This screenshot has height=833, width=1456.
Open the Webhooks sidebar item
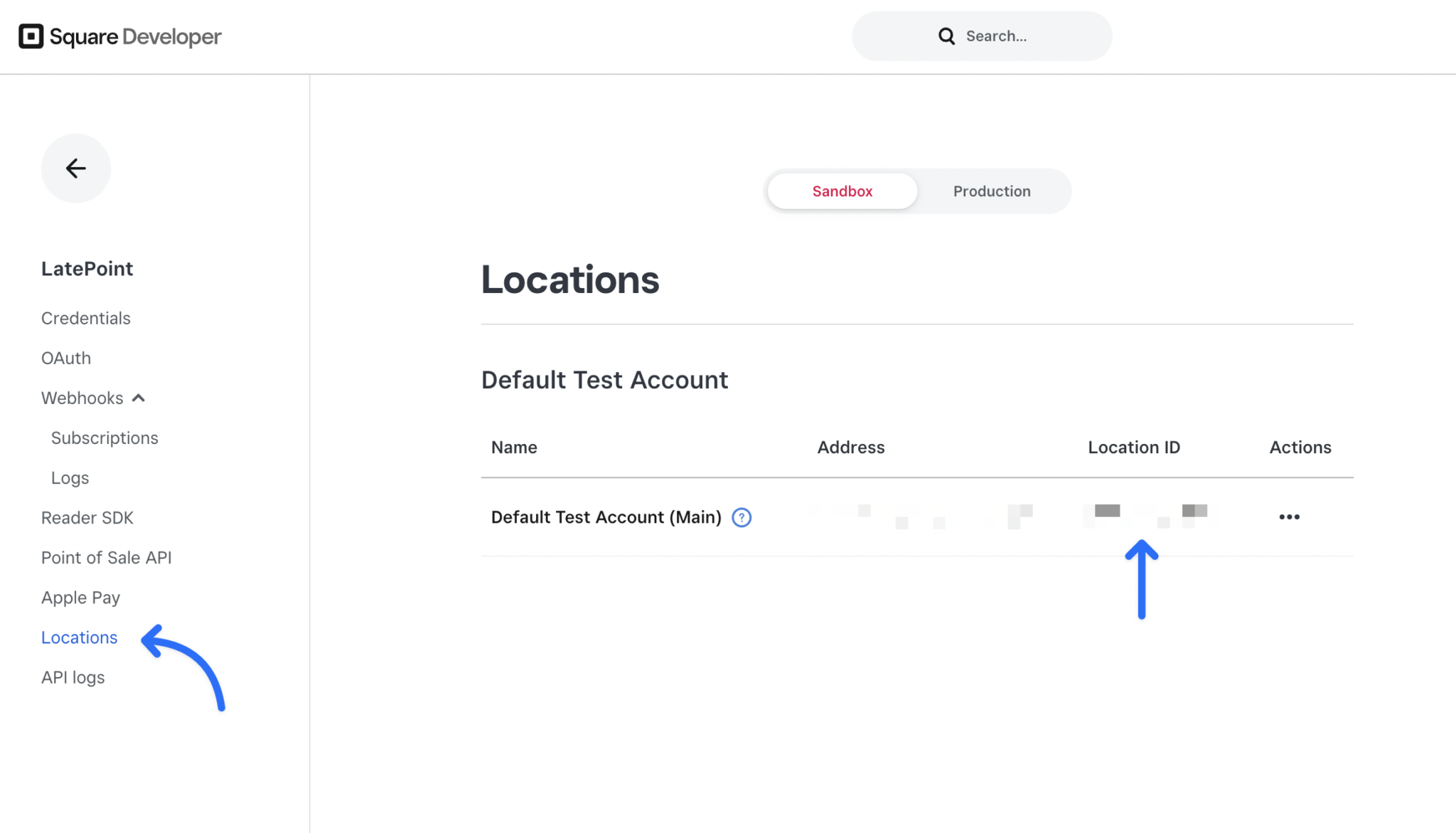(x=82, y=398)
